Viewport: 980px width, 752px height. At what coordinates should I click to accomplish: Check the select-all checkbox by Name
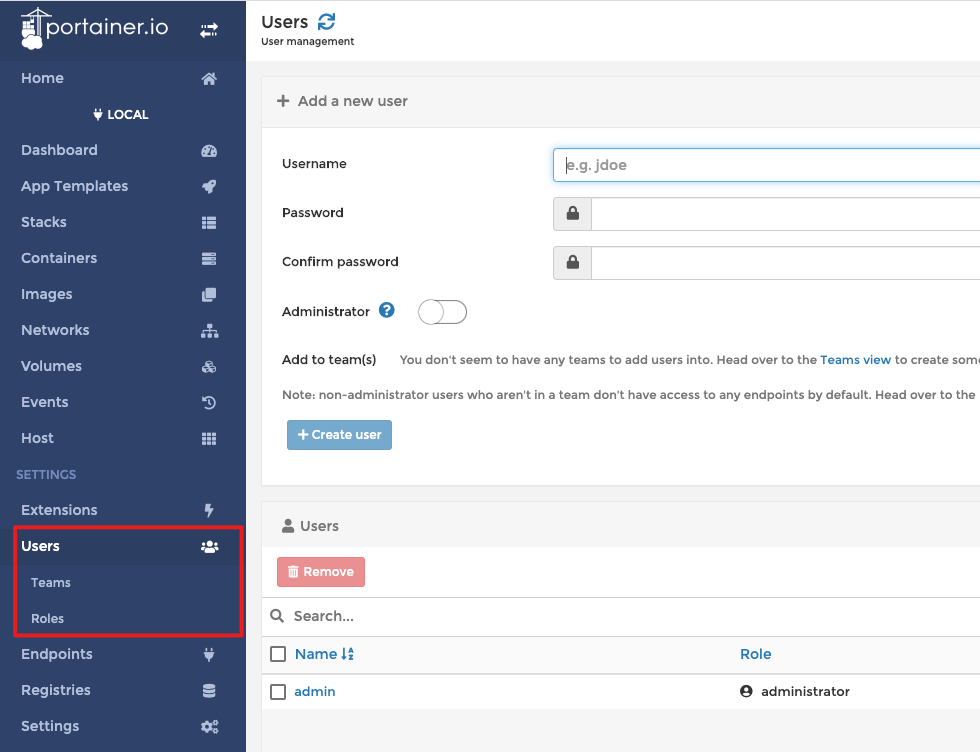click(279, 654)
